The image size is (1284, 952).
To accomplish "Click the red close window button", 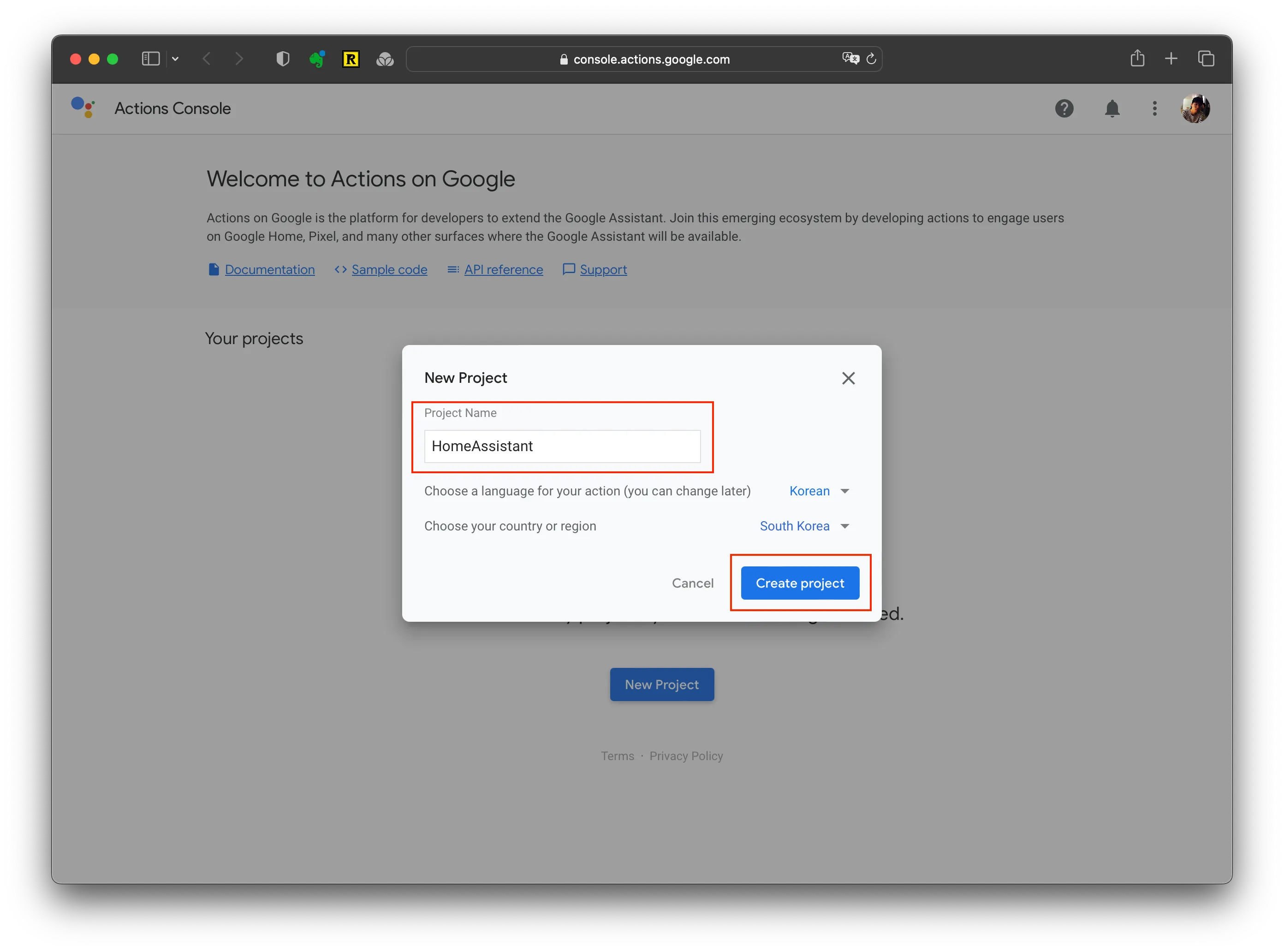I will click(x=76, y=59).
